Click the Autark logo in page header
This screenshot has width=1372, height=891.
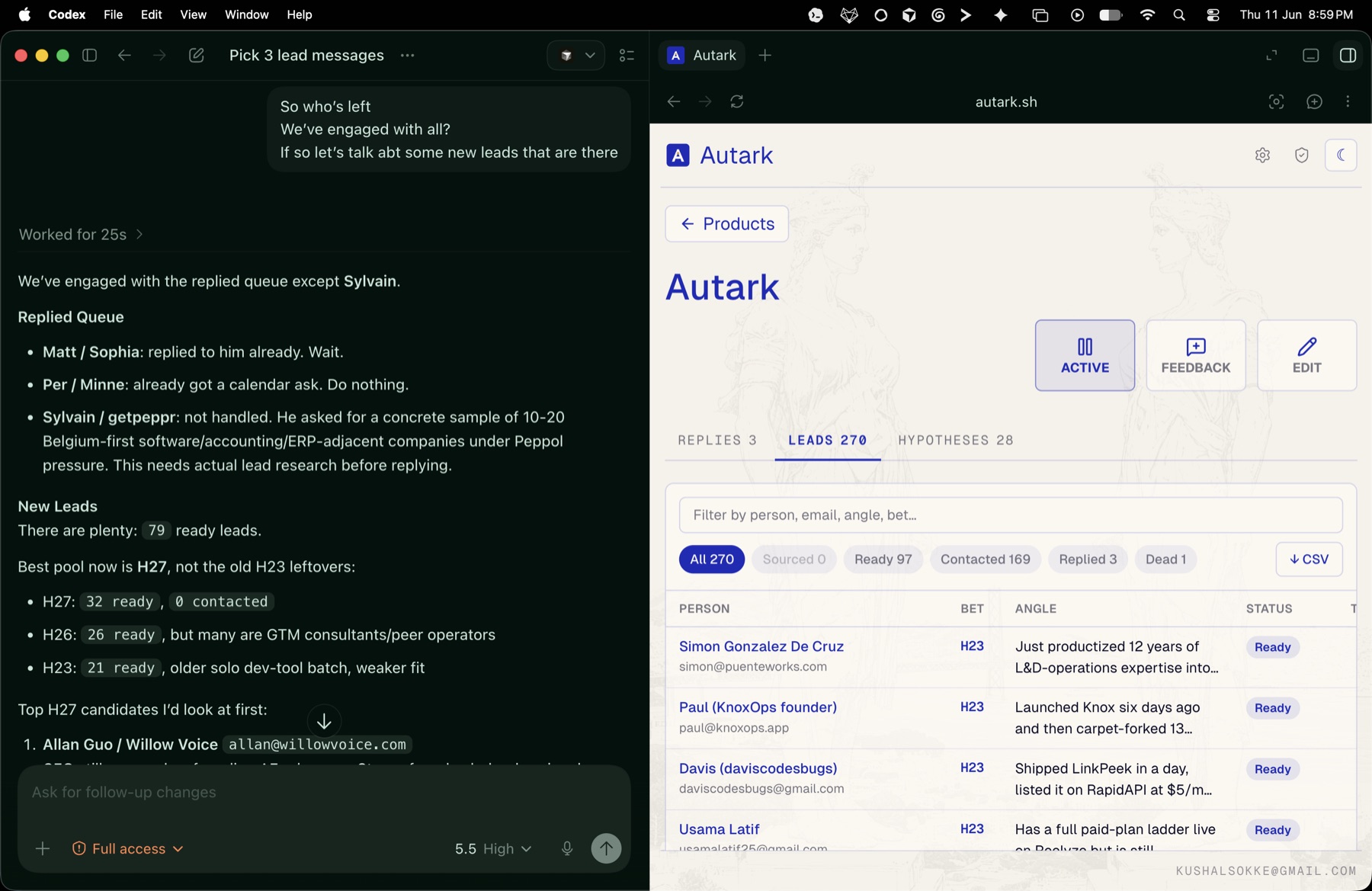click(x=720, y=155)
